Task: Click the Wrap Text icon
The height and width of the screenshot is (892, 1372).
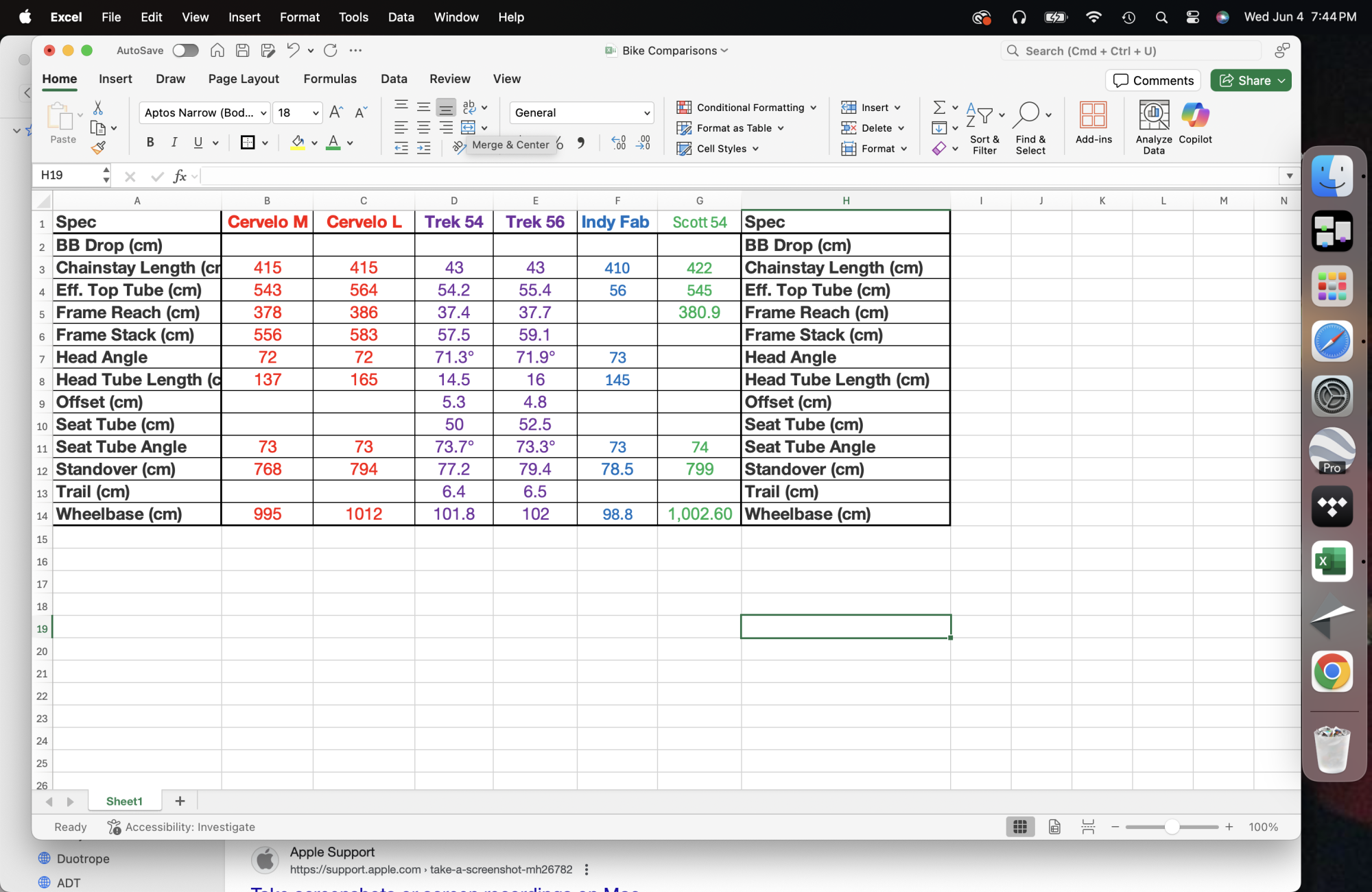Action: pyautogui.click(x=469, y=107)
